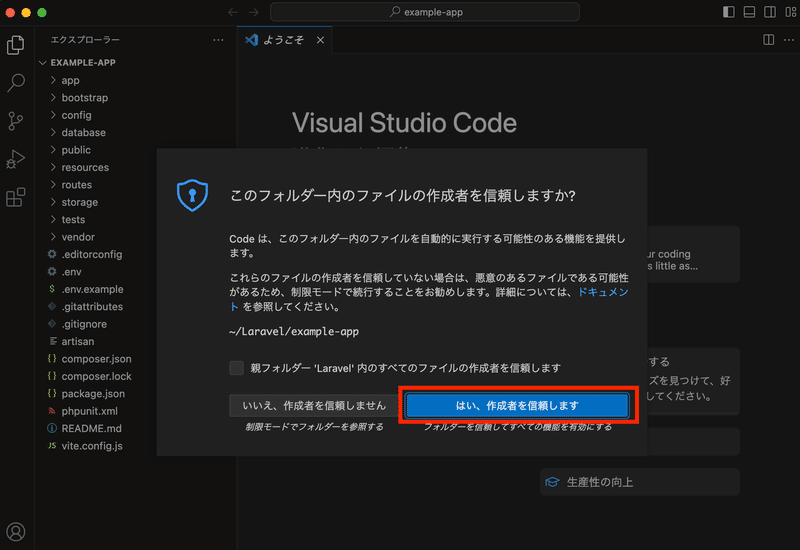Expand the routes folder

[53, 184]
